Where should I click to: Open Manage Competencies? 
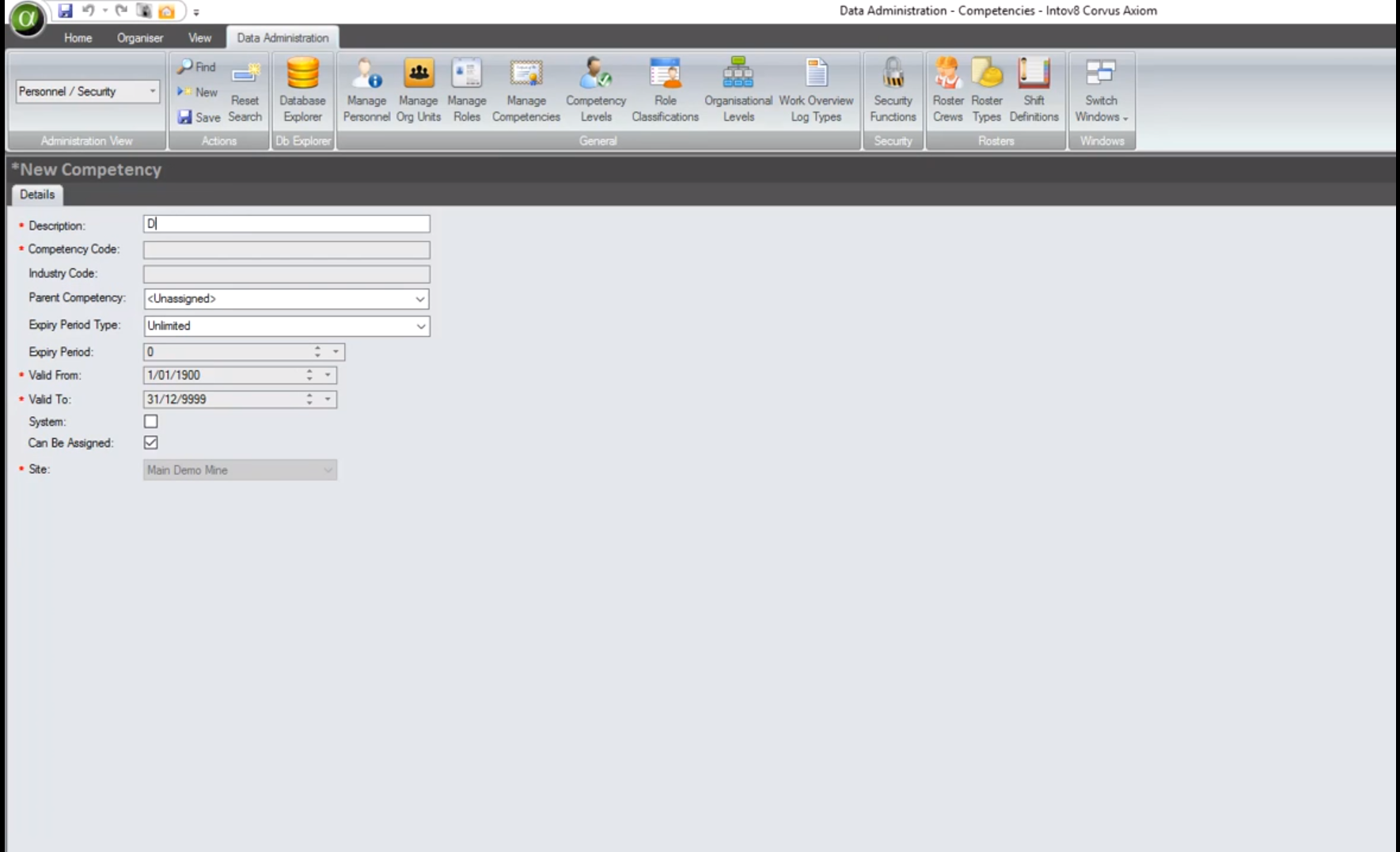[526, 91]
